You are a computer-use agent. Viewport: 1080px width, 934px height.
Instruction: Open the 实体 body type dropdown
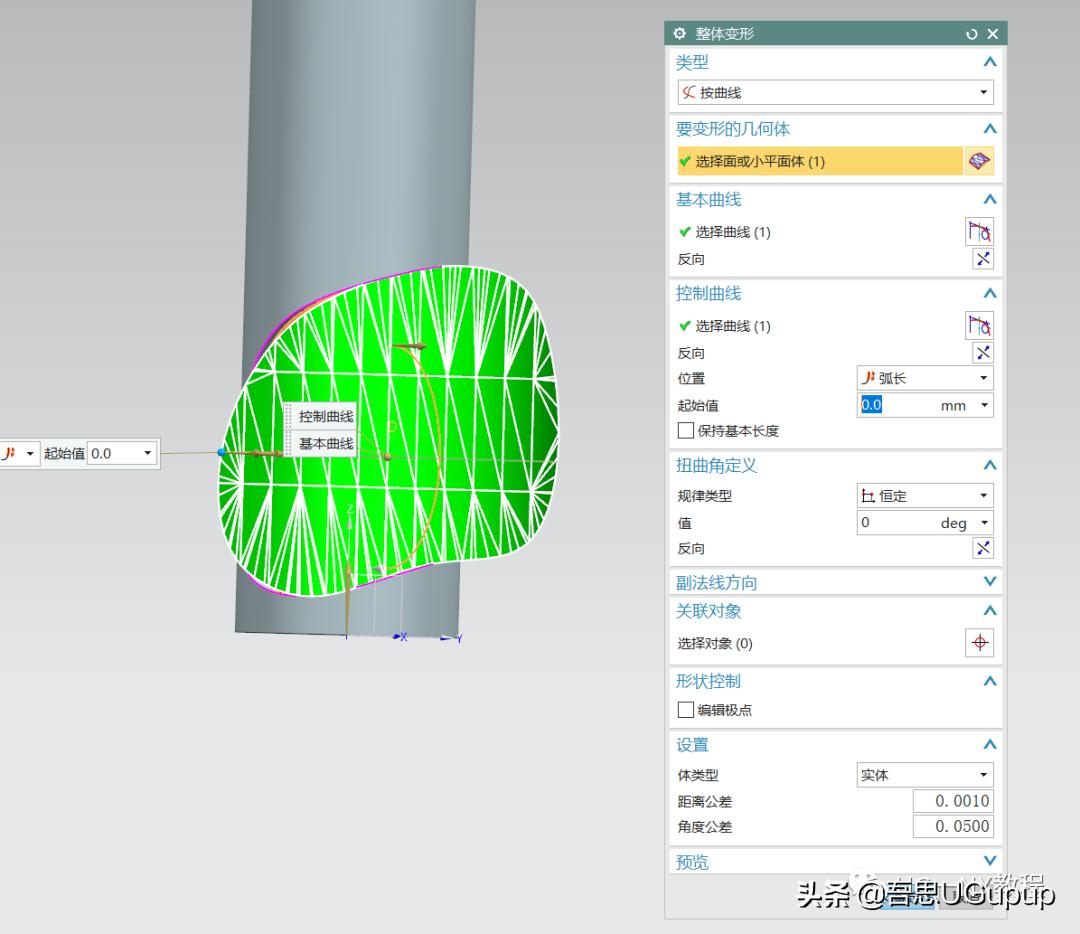tap(924, 775)
